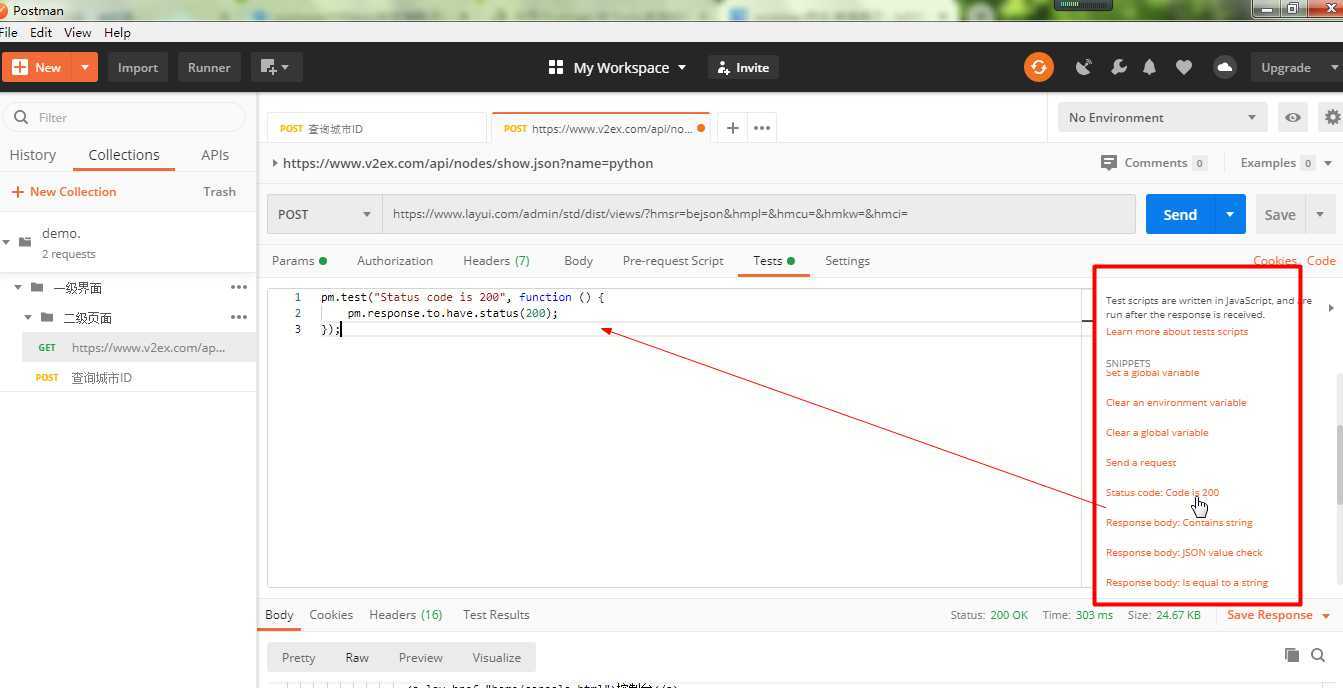Switch to the 查询城市ID request tab
Image resolution: width=1343 pixels, height=688 pixels.
click(377, 128)
